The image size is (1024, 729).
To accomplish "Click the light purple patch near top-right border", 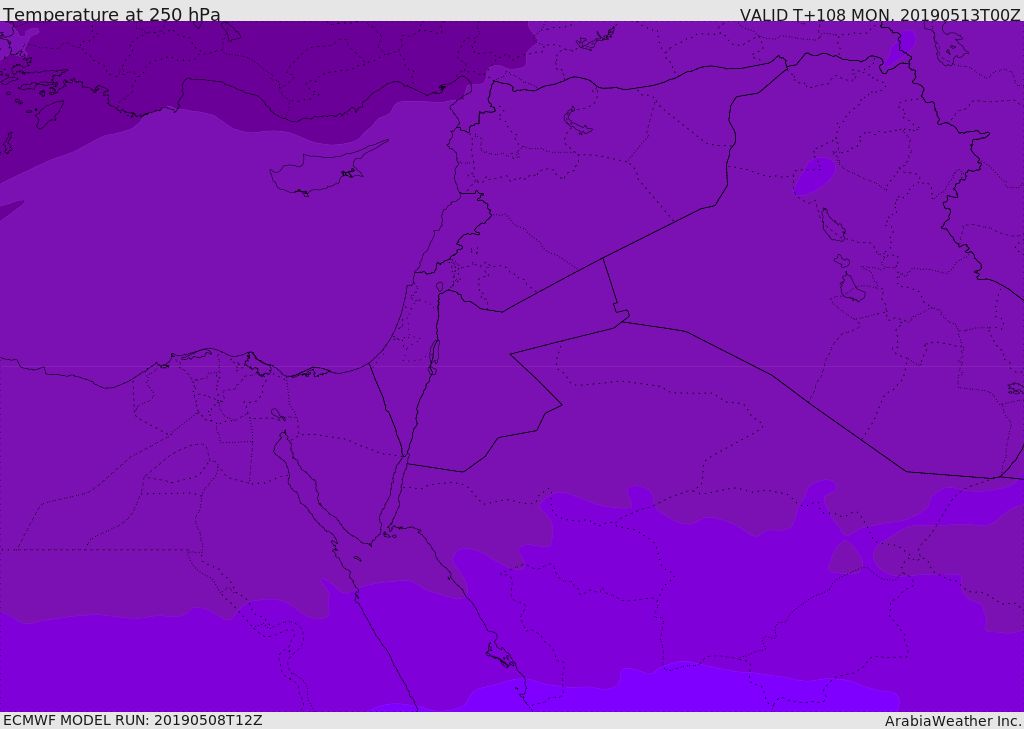I will pyautogui.click(x=901, y=48).
